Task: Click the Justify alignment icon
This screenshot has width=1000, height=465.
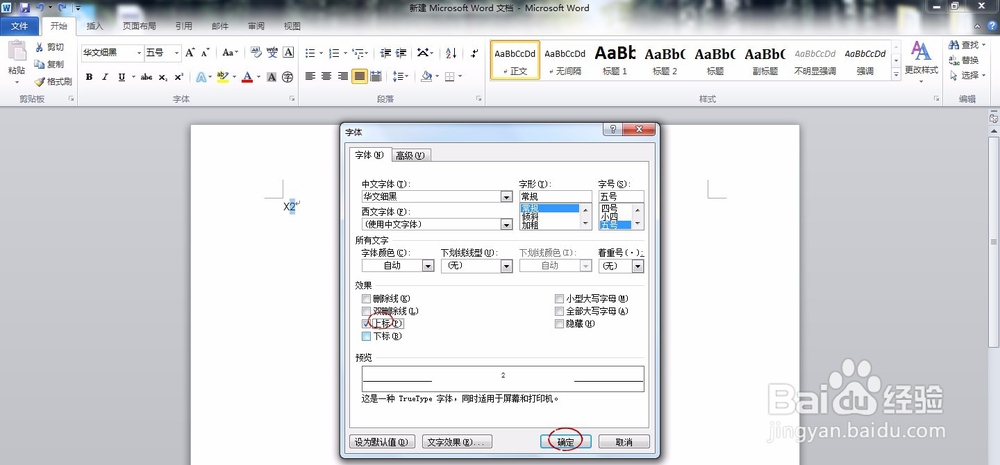Action: 360,77
